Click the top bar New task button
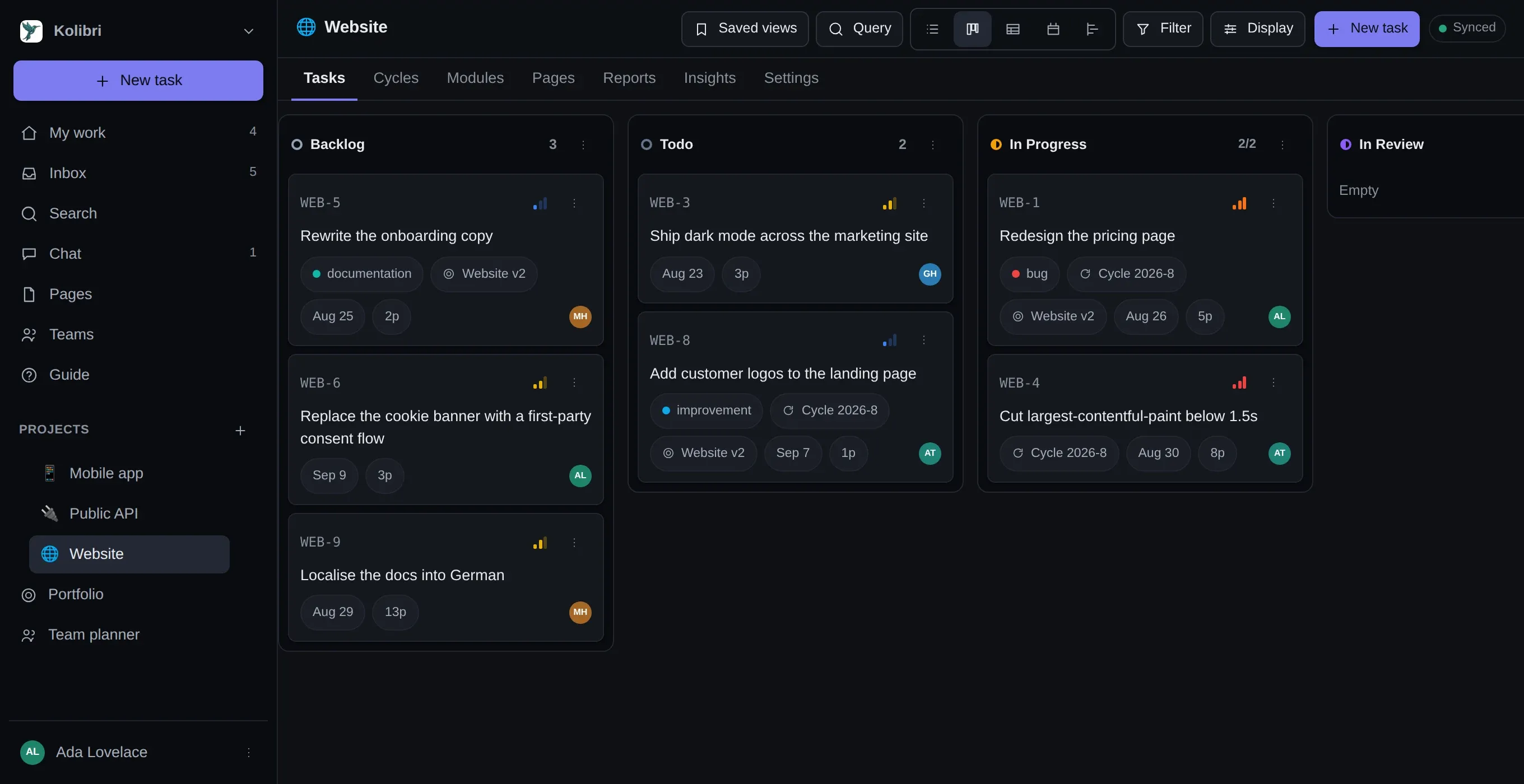 click(x=1367, y=29)
